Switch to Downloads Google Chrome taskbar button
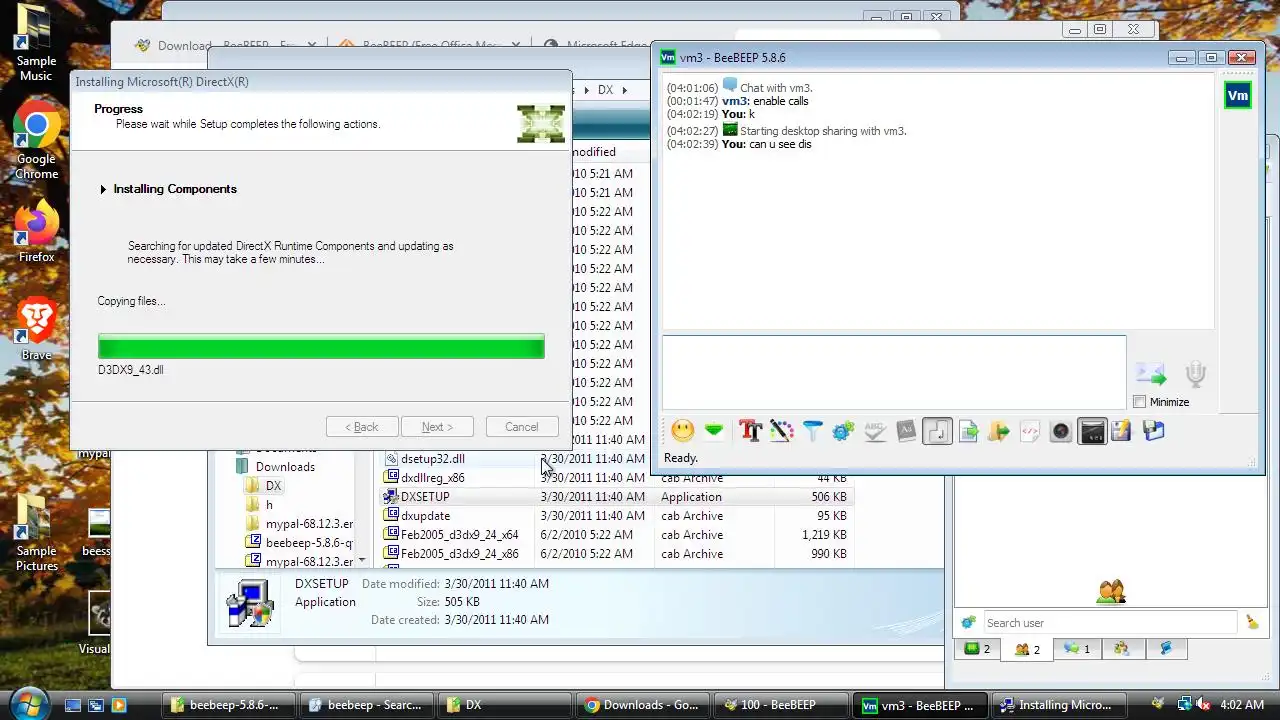This screenshot has height=720, width=1280. tap(641, 705)
